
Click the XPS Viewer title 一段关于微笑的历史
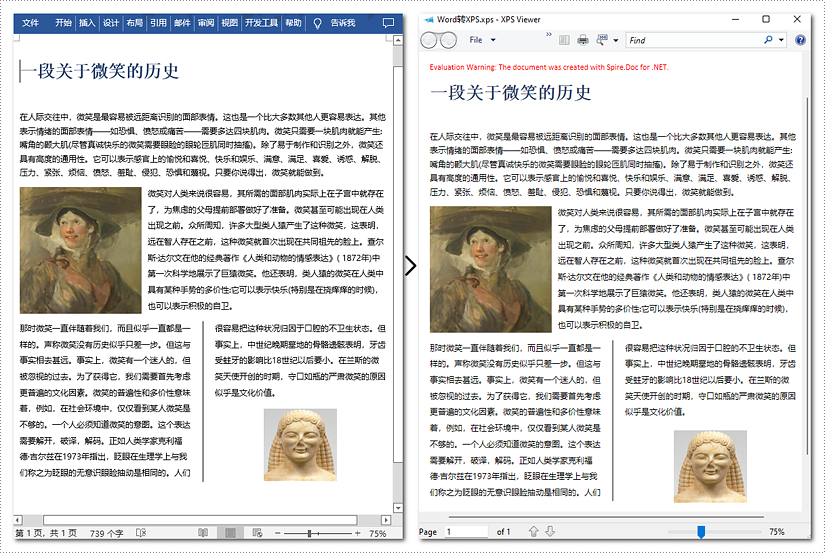(x=511, y=93)
